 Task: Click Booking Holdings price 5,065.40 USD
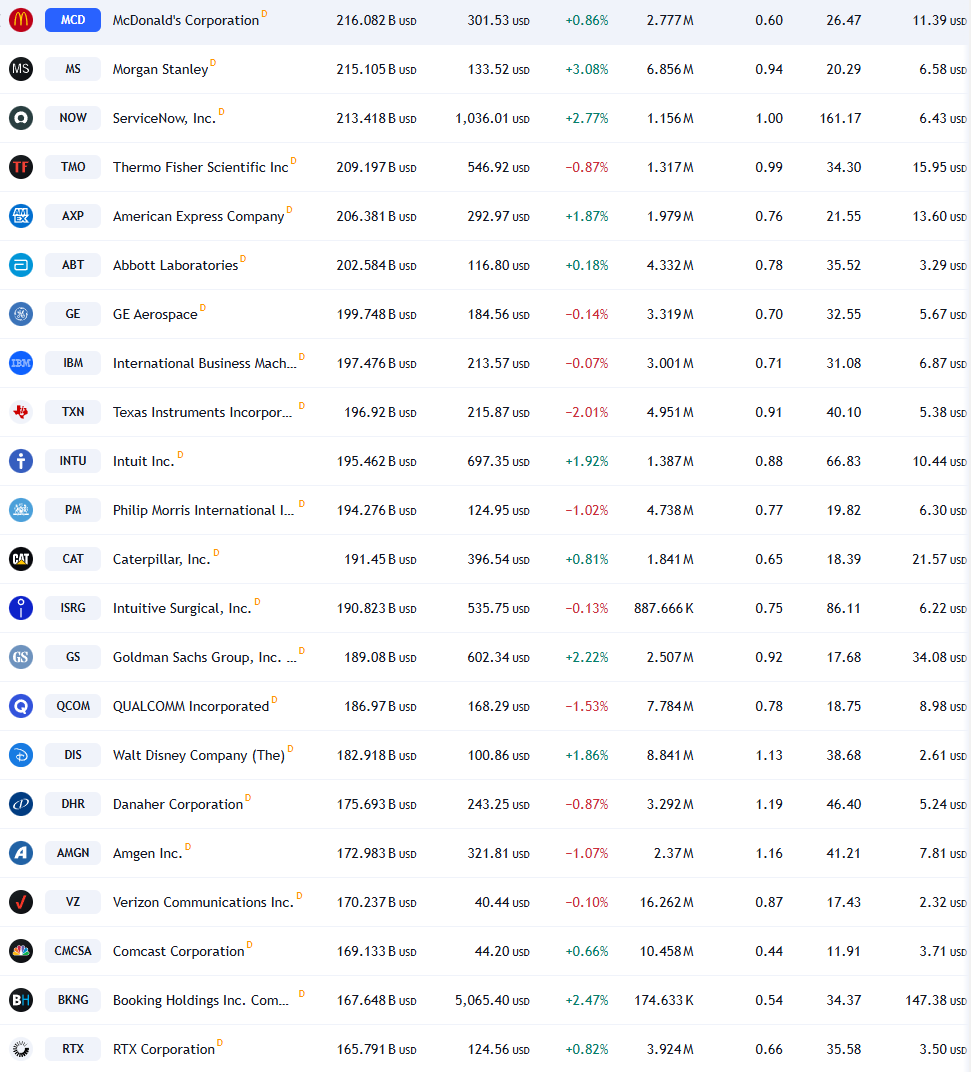pos(492,1000)
